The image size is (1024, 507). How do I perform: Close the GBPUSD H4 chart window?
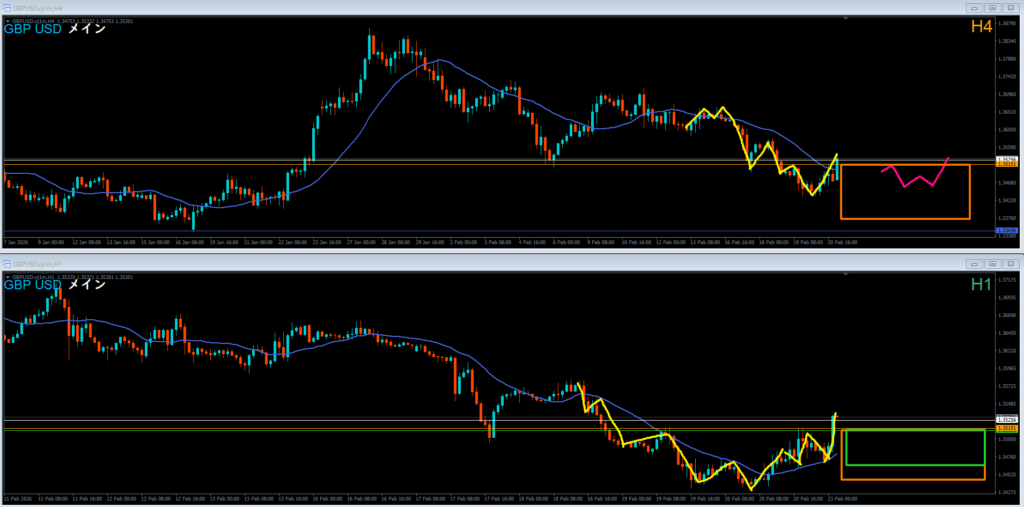click(x=1010, y=8)
